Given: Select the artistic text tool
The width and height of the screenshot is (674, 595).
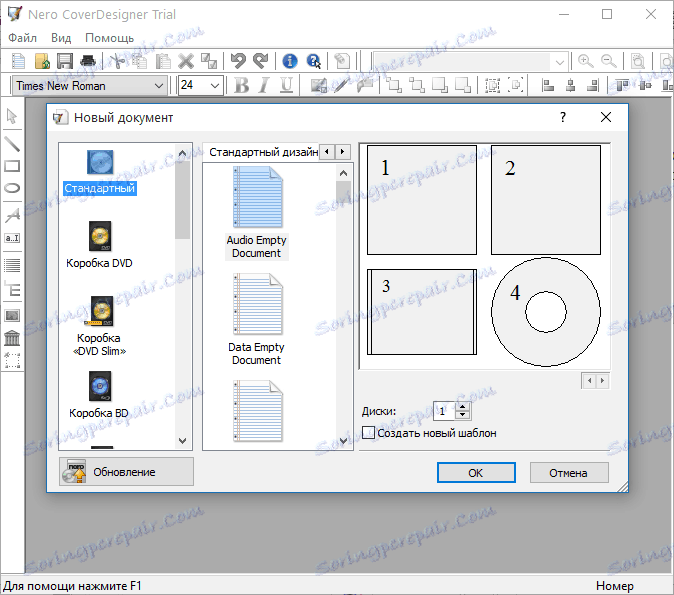Looking at the screenshot, I should [x=12, y=215].
